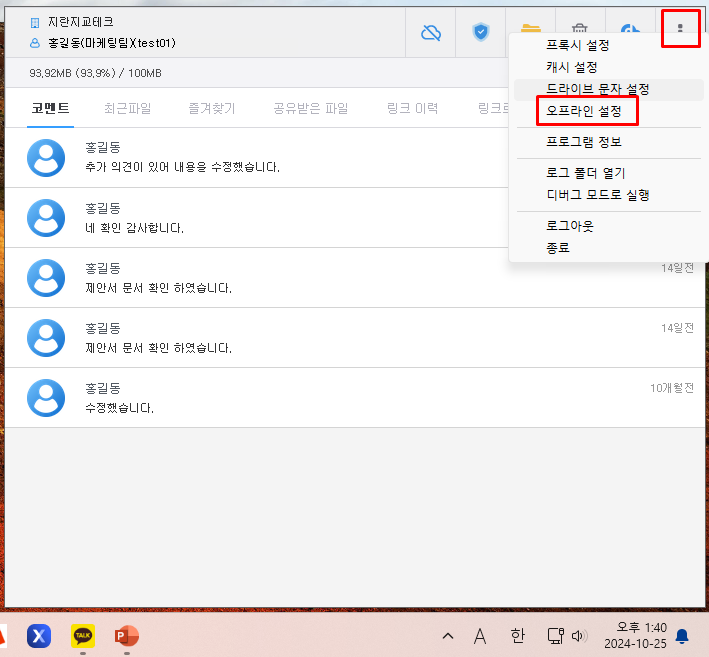The image size is (709, 657).
Task: Open the clock showing 오후 1:40
Action: 642,628
